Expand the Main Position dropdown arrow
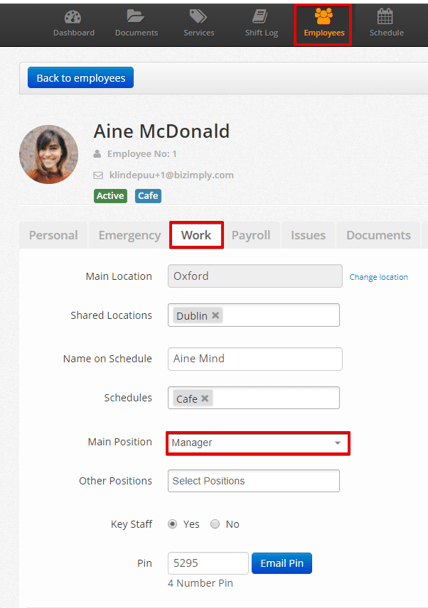The height and width of the screenshot is (608, 428). click(338, 443)
